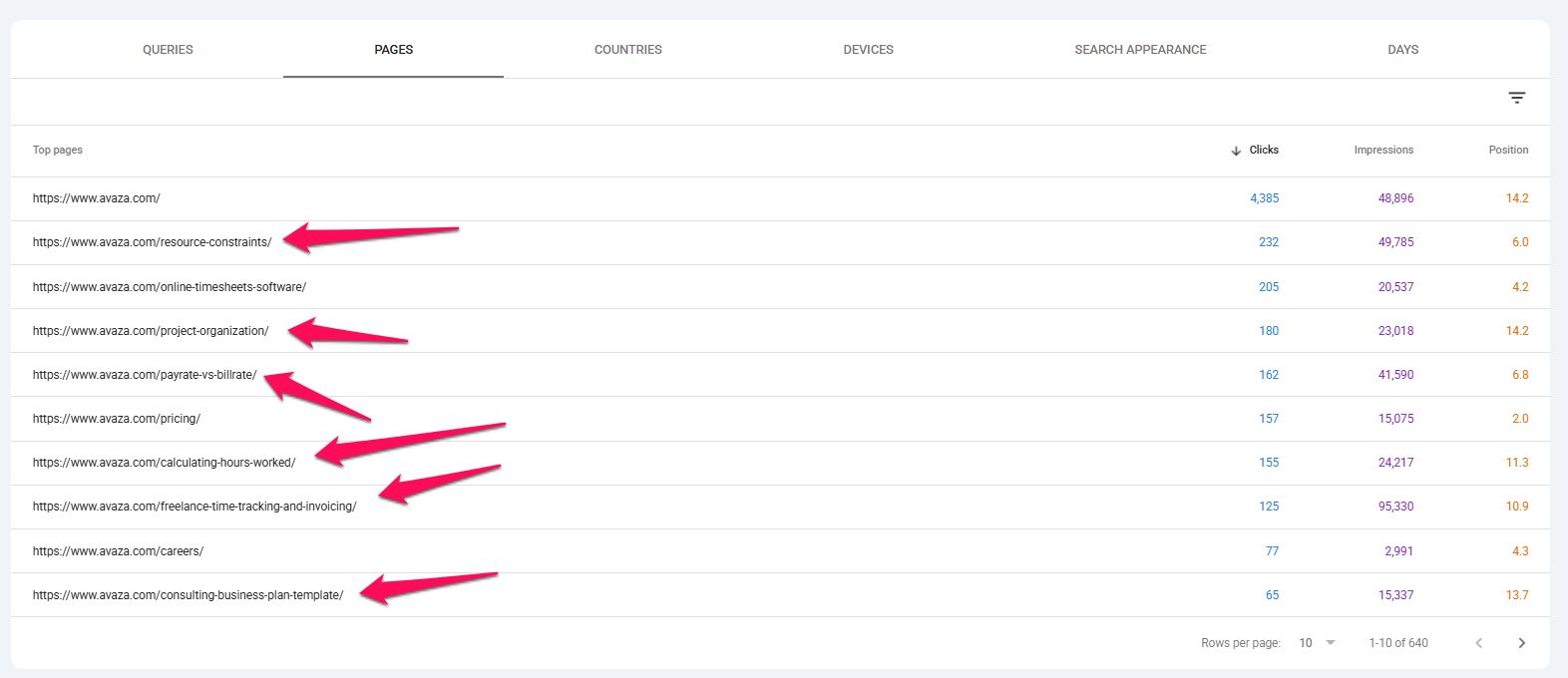
Task: Click the 232 clicks value
Action: tap(1269, 242)
